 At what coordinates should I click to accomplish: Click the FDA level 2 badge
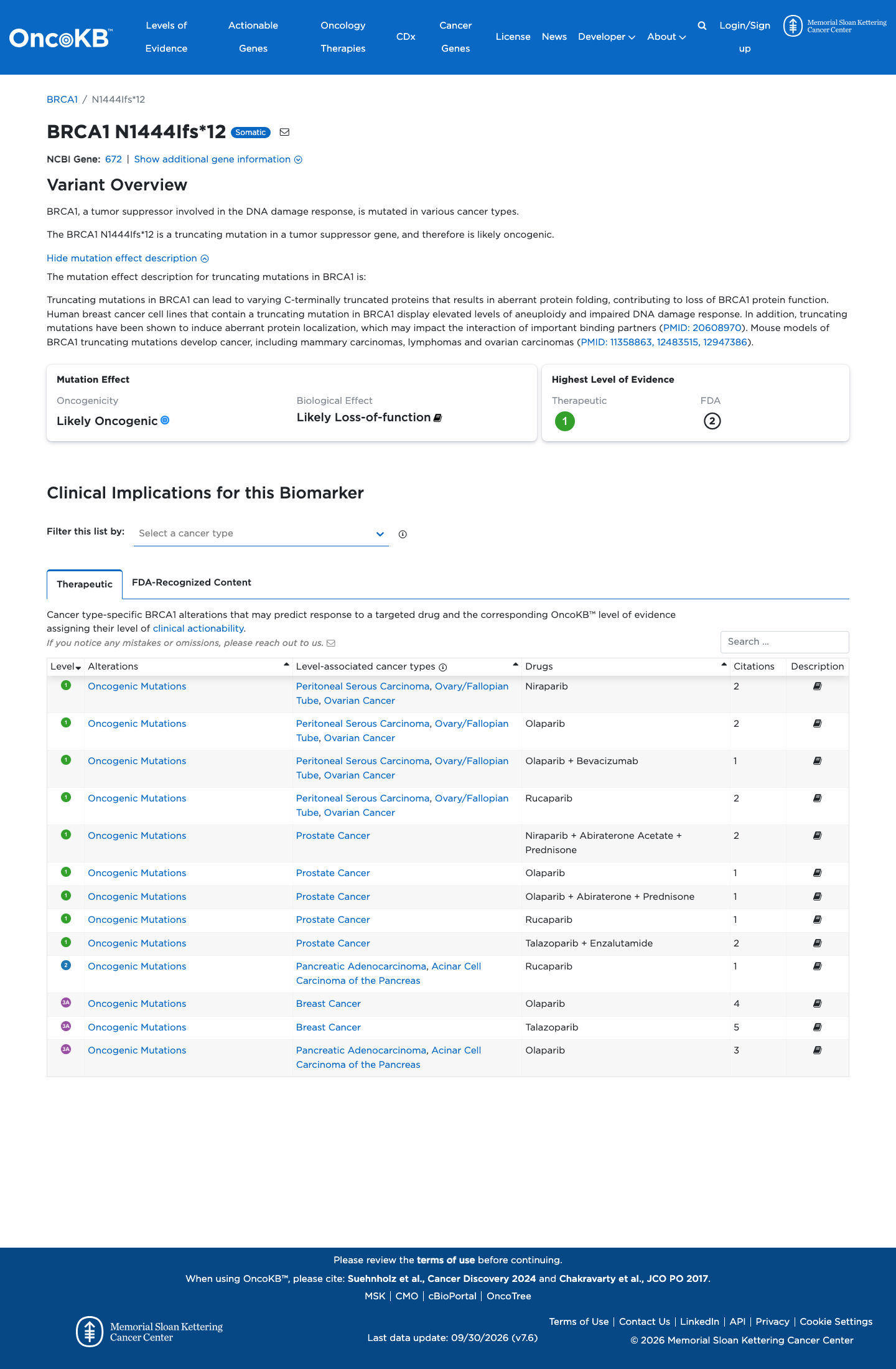click(712, 421)
